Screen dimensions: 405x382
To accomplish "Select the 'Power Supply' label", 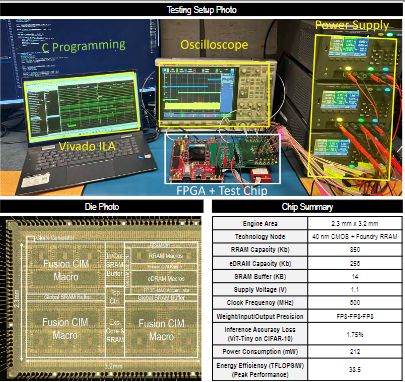I will [x=352, y=25].
